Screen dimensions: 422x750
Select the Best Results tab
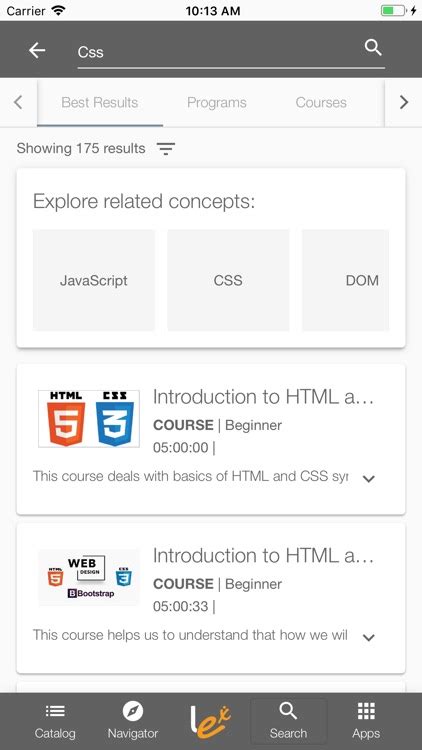tap(100, 102)
